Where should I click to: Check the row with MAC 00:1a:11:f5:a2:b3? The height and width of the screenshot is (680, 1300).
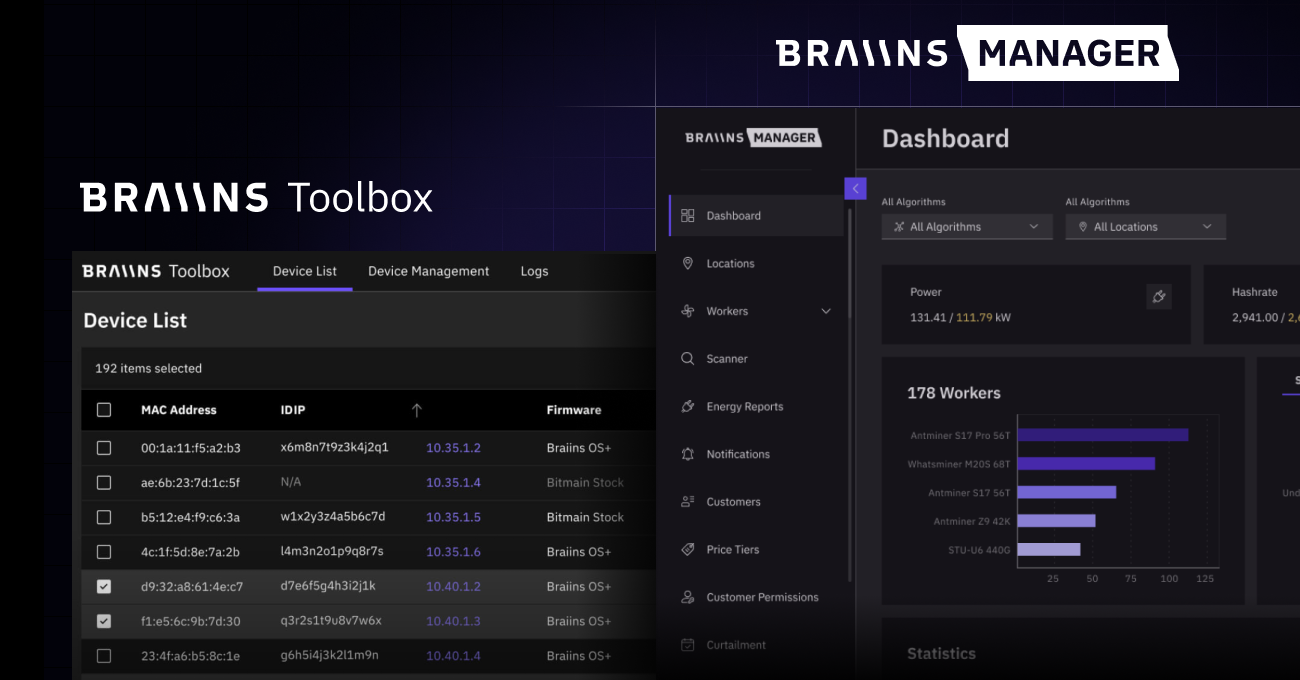coord(104,448)
